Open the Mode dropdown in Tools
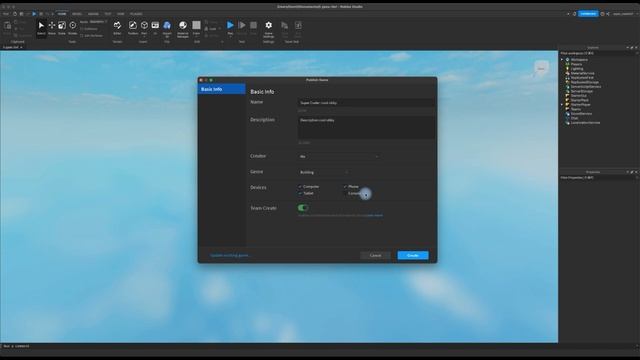 (98, 22)
